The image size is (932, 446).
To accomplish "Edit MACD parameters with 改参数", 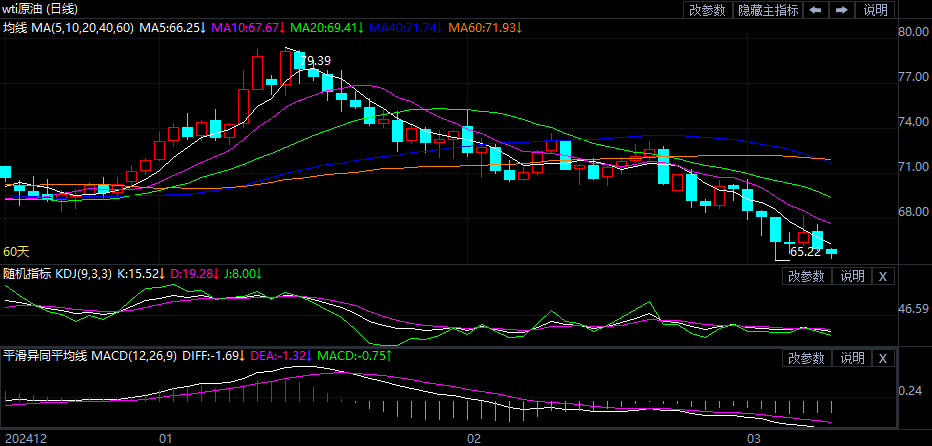I will click(x=807, y=358).
